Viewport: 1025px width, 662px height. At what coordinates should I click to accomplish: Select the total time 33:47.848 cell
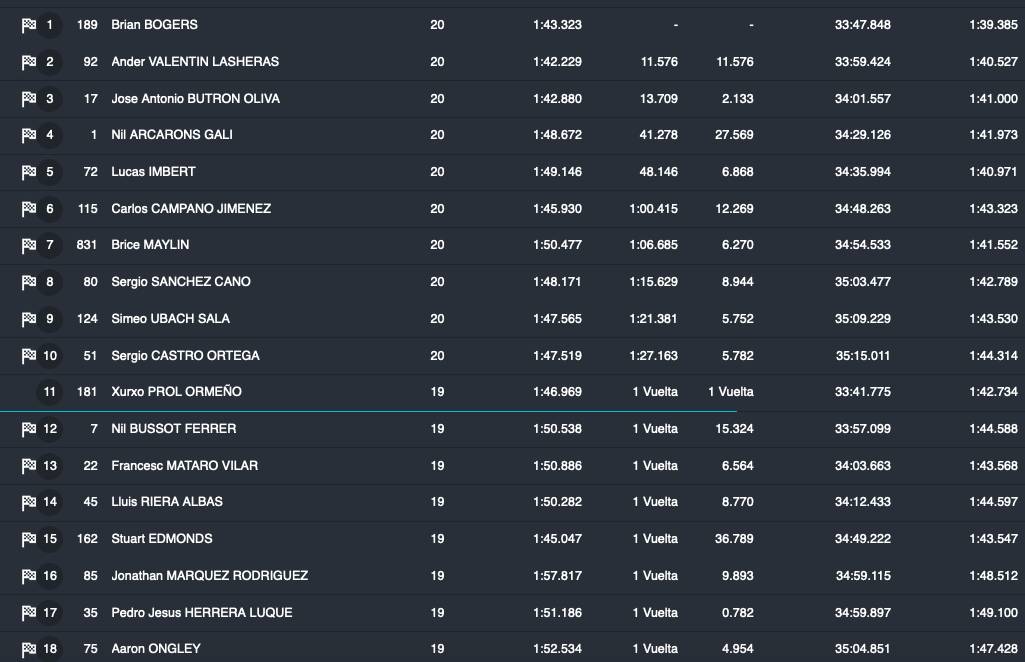(862, 25)
